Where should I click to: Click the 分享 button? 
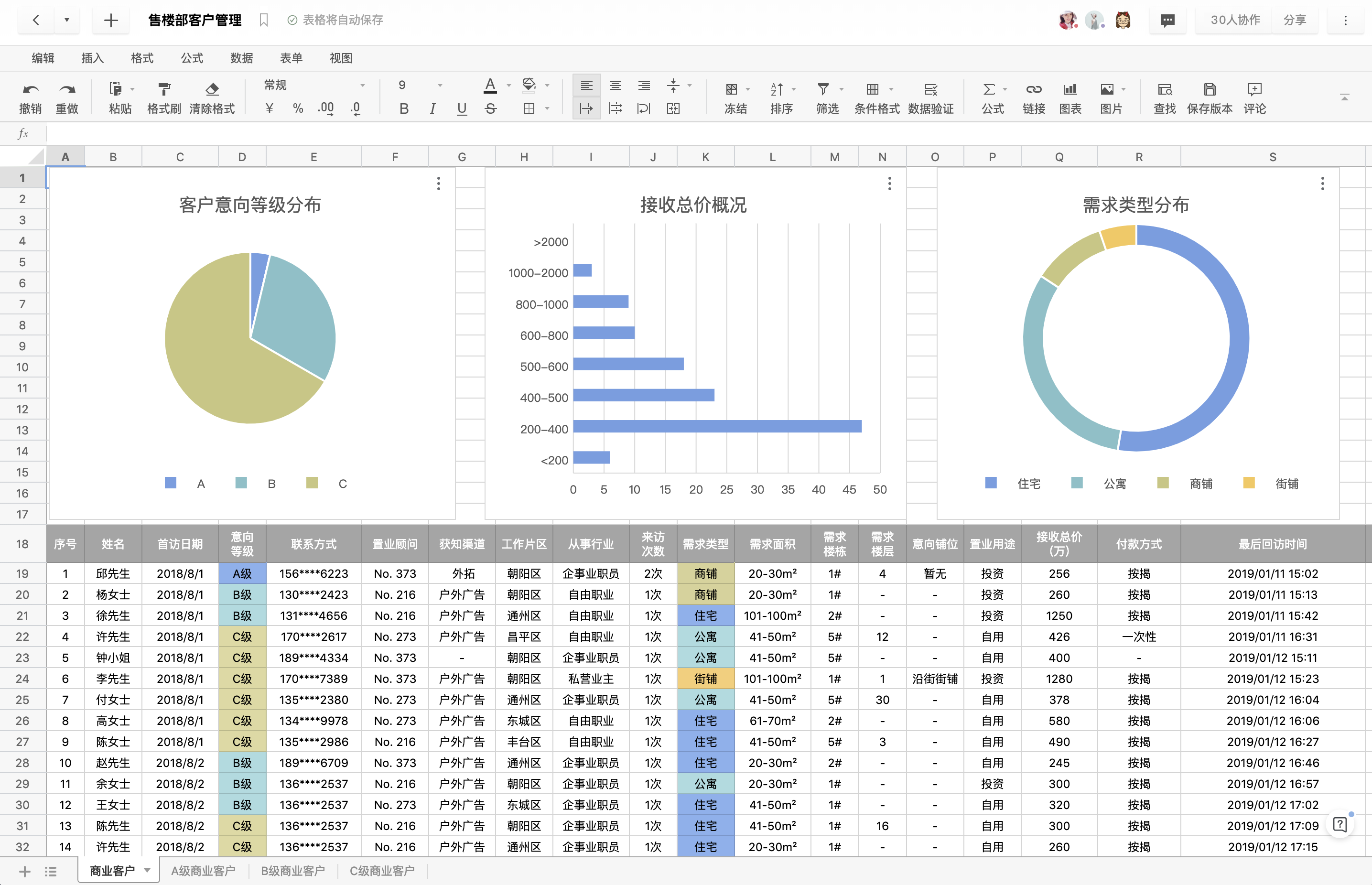click(1295, 20)
